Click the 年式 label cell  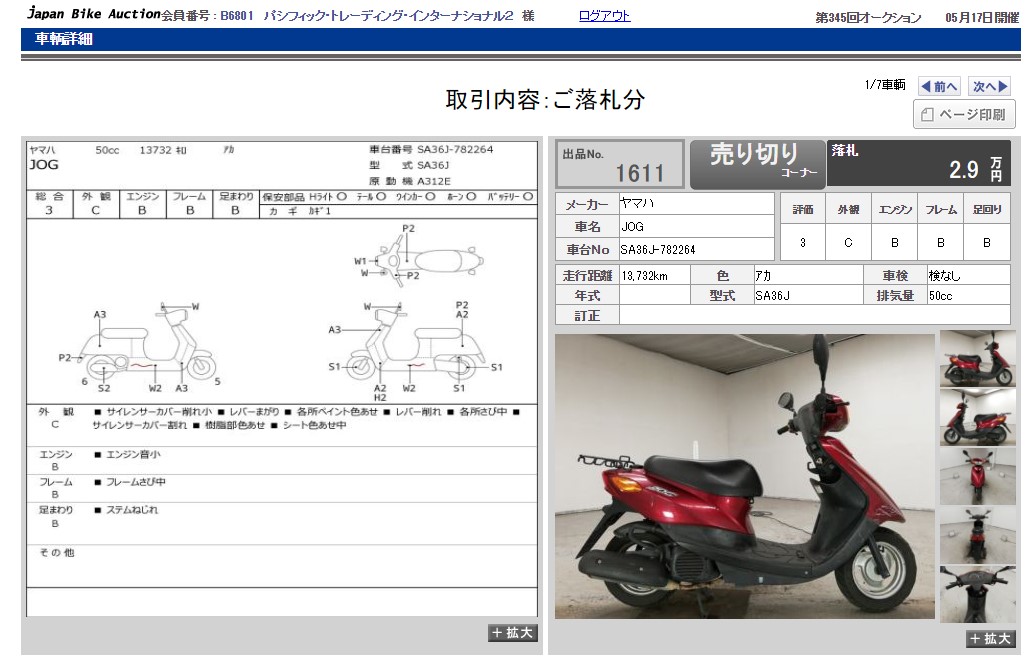587,295
